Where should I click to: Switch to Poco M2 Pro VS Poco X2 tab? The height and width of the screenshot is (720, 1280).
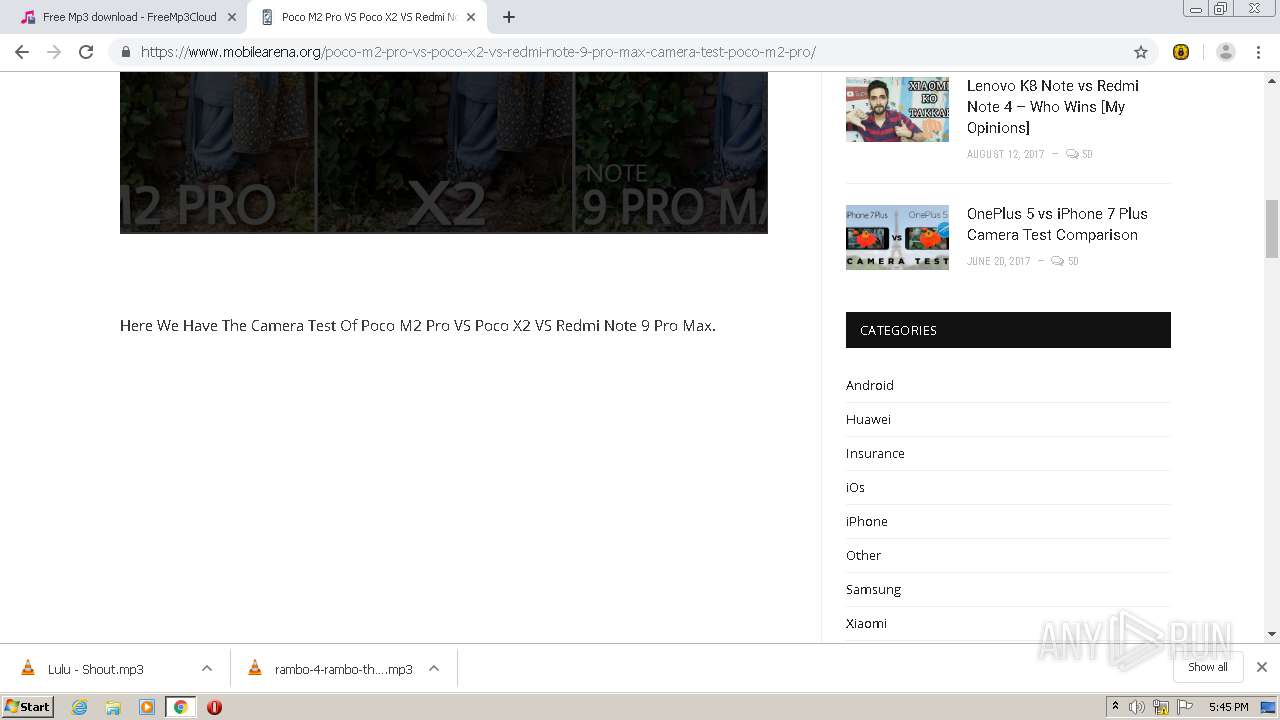pos(367,17)
